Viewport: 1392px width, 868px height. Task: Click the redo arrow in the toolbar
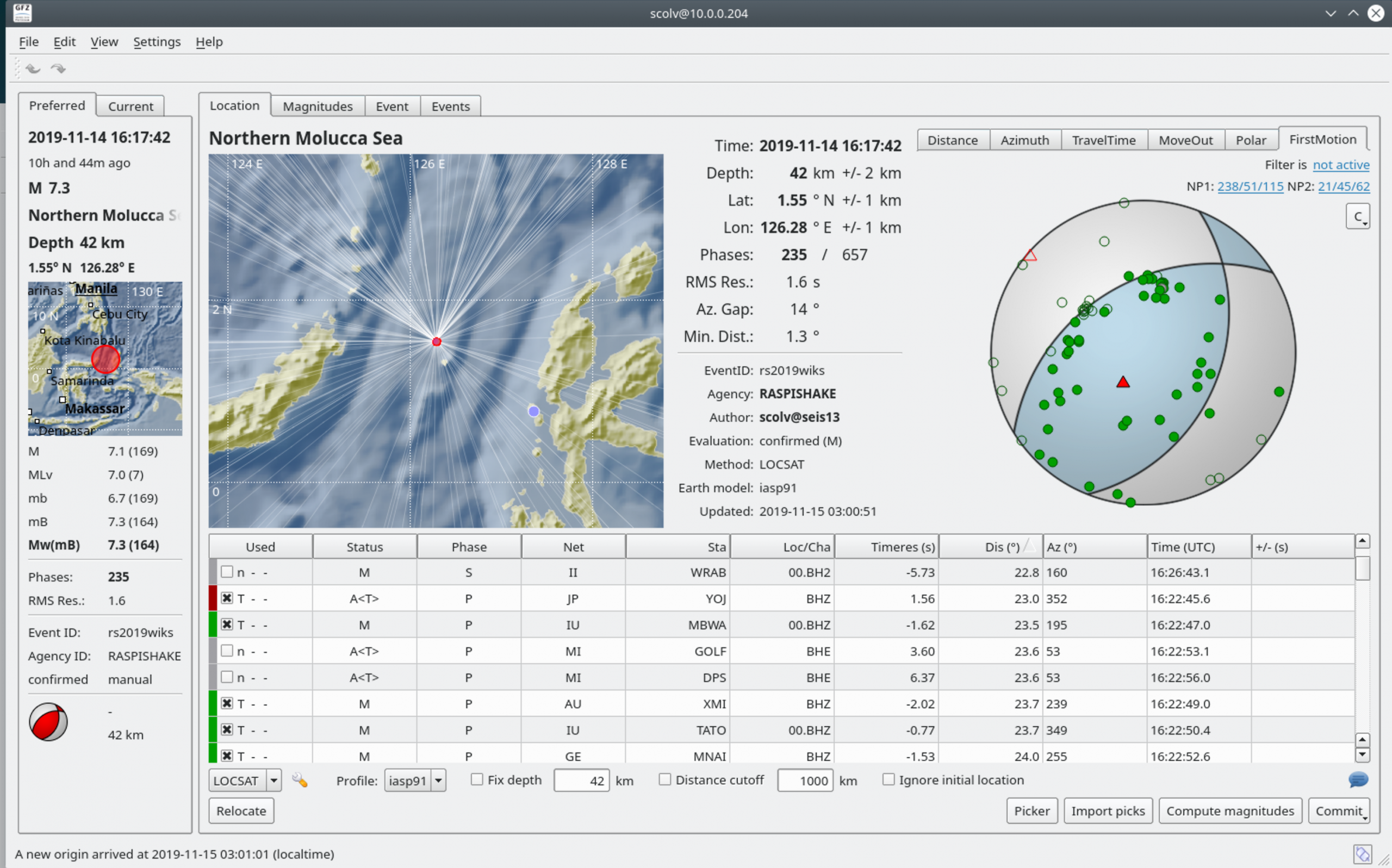[58, 69]
